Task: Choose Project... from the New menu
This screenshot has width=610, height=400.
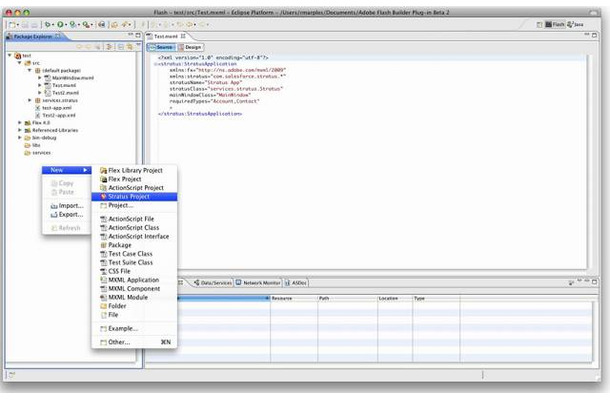Action: 134,205
